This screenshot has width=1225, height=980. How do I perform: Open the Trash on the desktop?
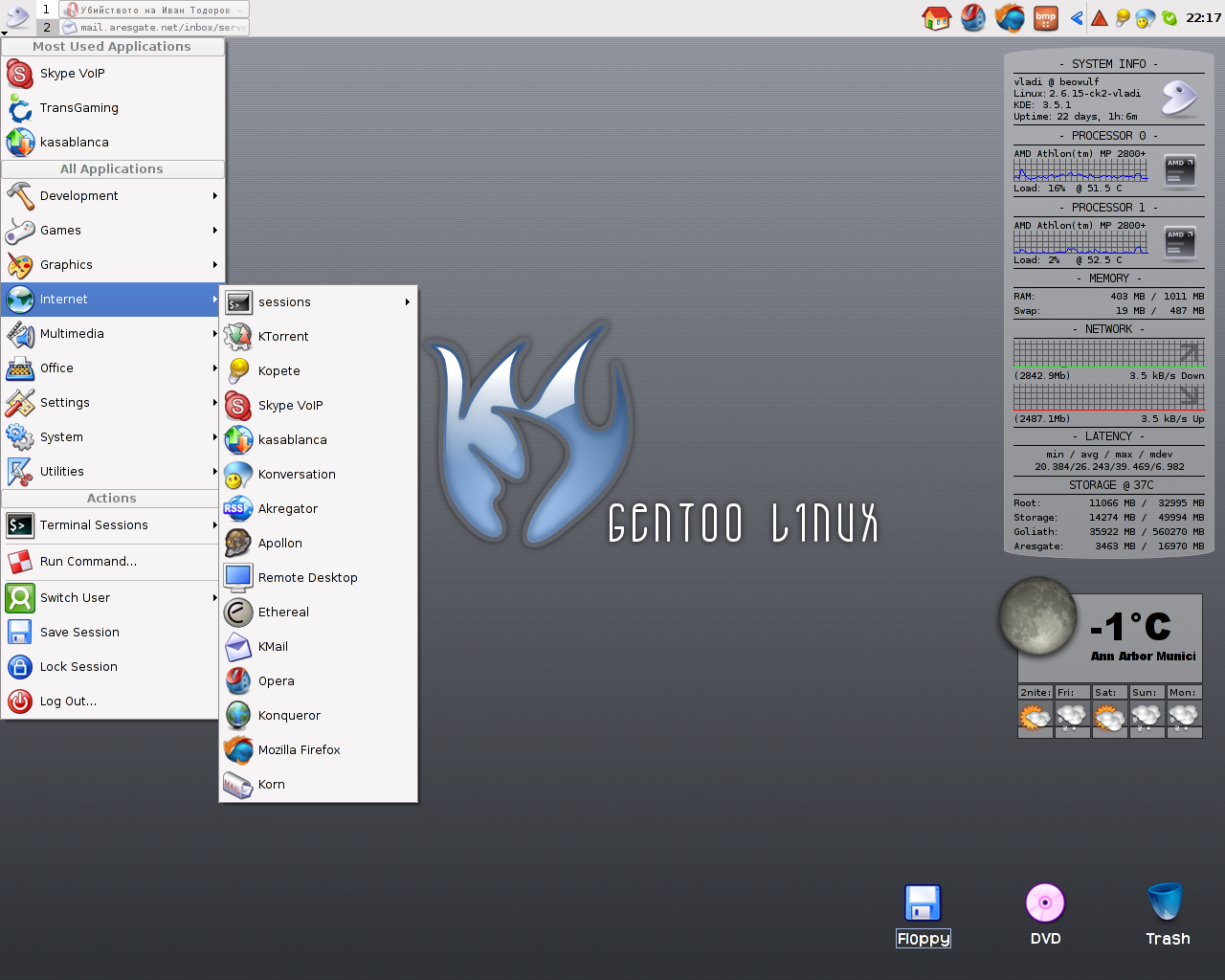pos(1168,916)
